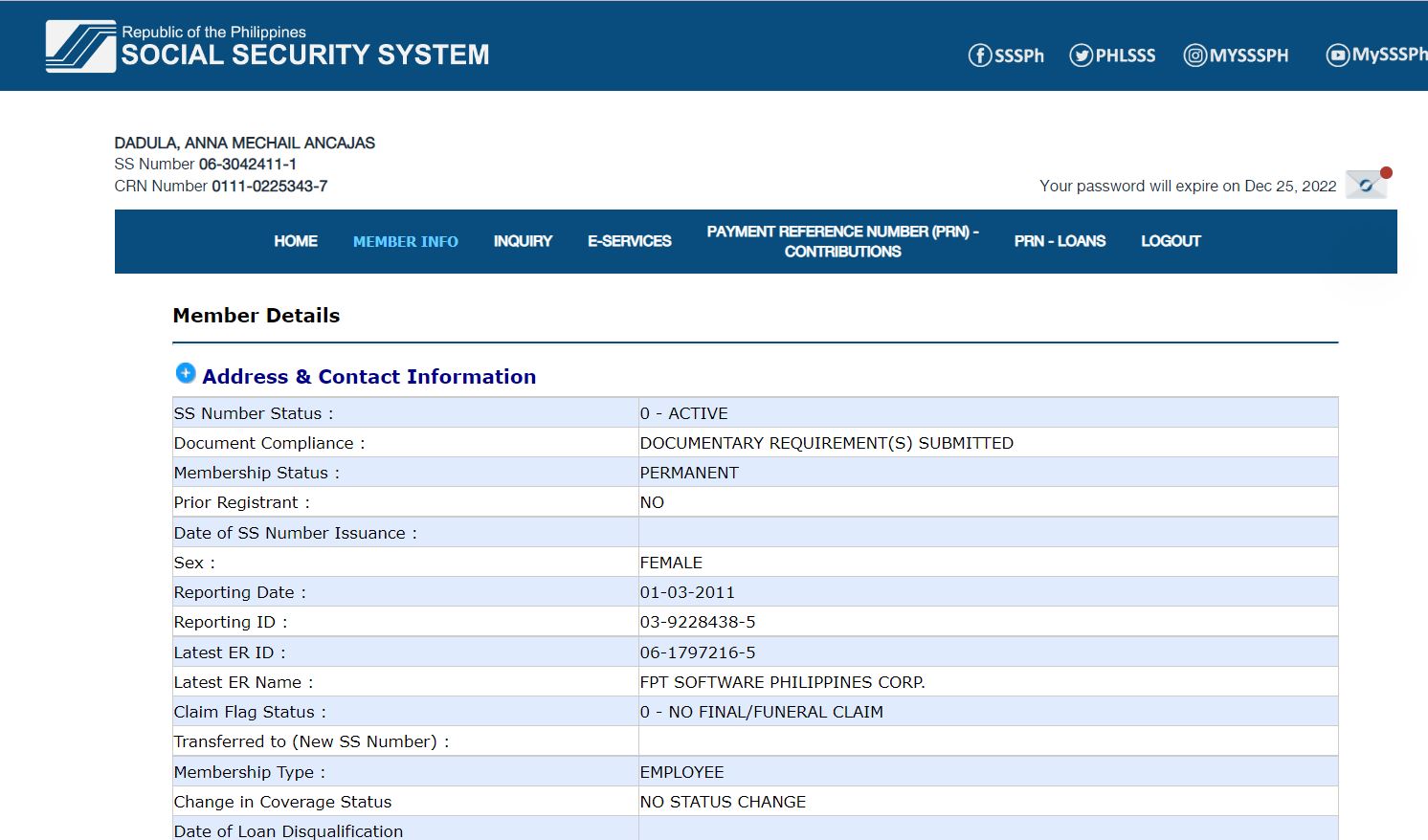The width and height of the screenshot is (1428, 840).
Task: Expand Address & Contact Information plus icon
Action: click(186, 374)
